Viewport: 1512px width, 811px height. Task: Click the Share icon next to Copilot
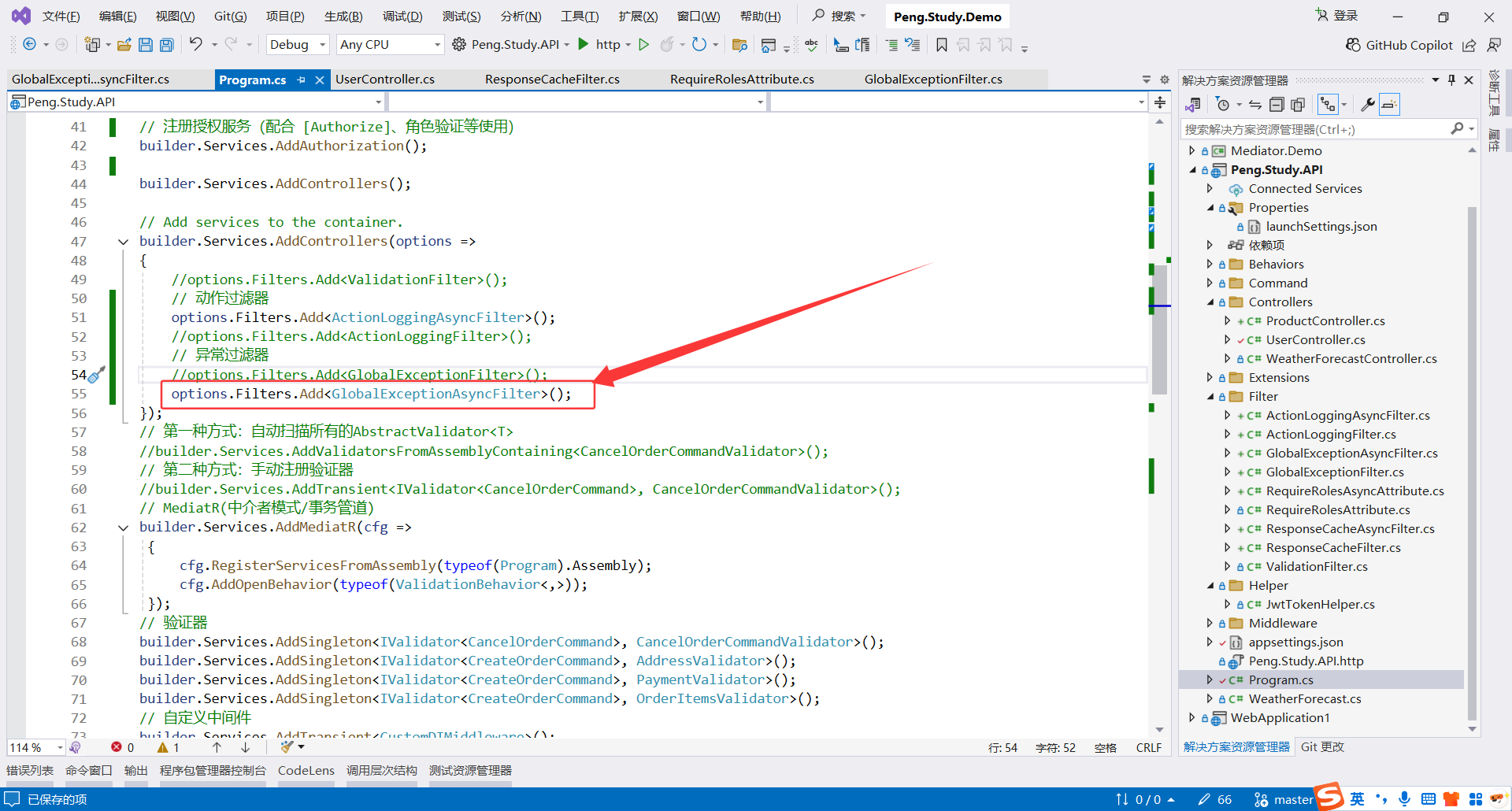[x=1469, y=45]
